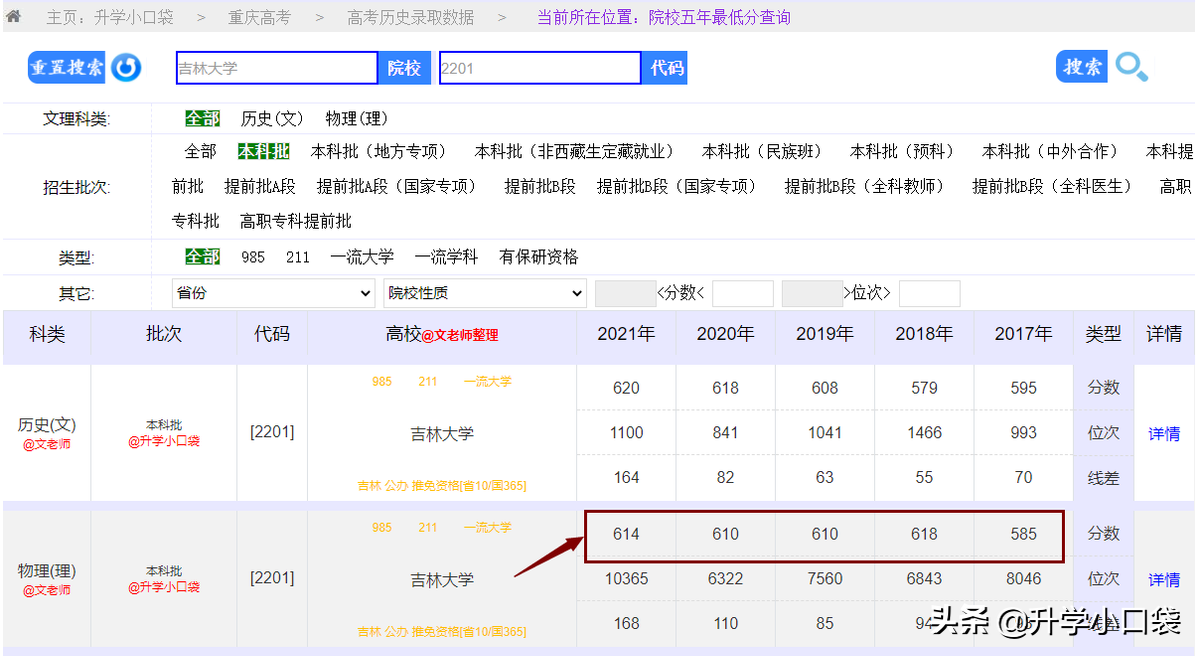Select the 物理(理) subject filter
1200x656 pixels.
click(357, 117)
